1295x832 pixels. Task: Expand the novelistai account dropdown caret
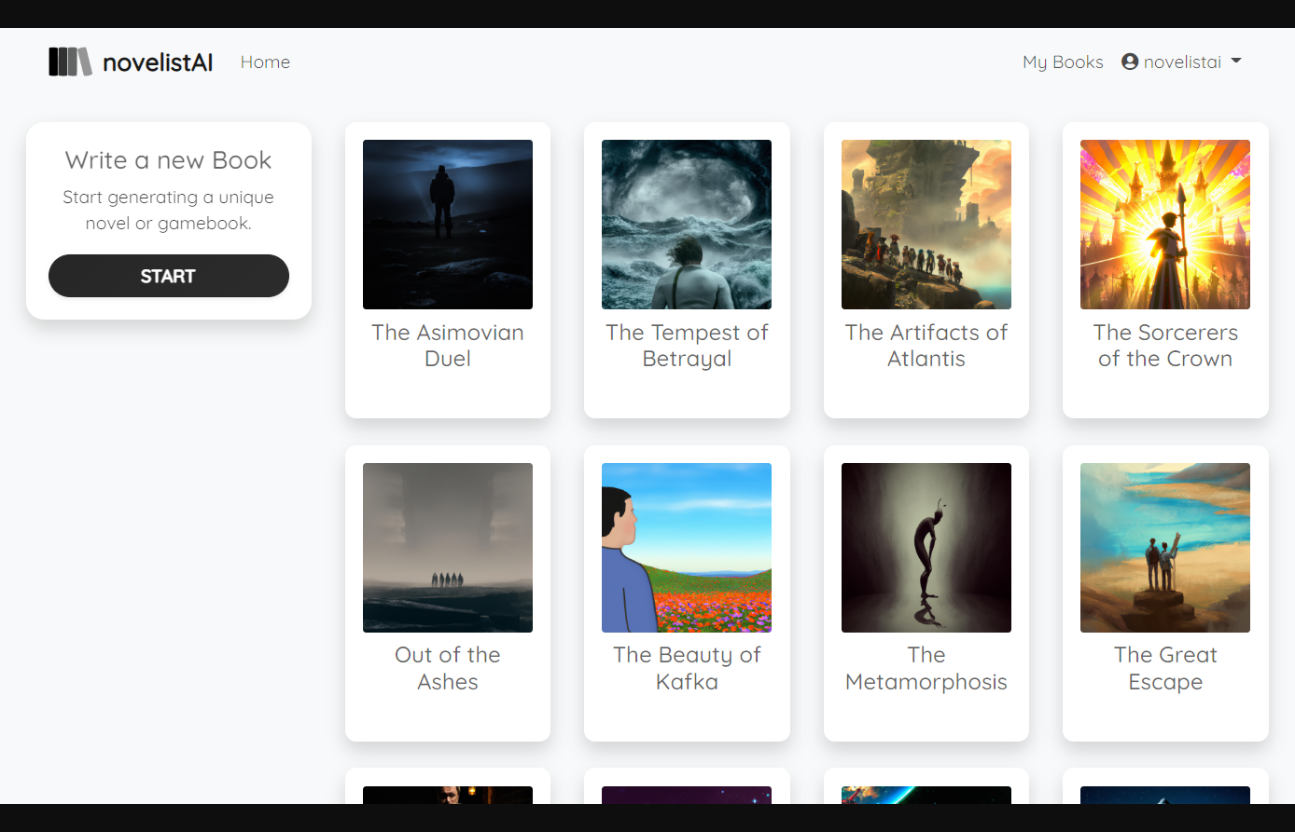point(1236,62)
